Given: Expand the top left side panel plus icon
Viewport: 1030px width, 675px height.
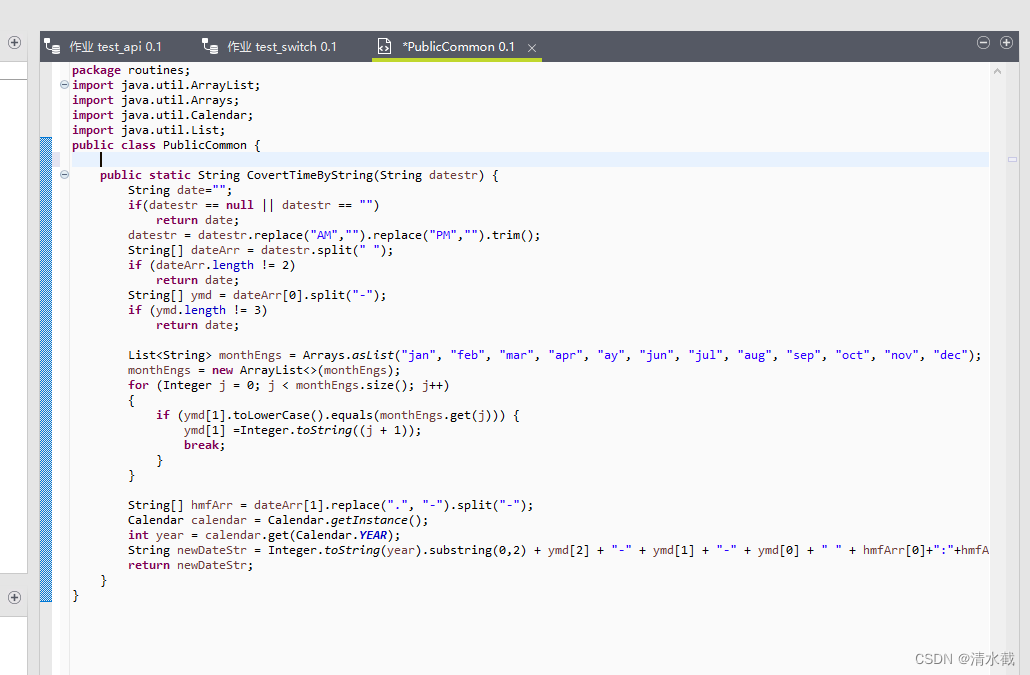Looking at the screenshot, I should pos(14,43).
